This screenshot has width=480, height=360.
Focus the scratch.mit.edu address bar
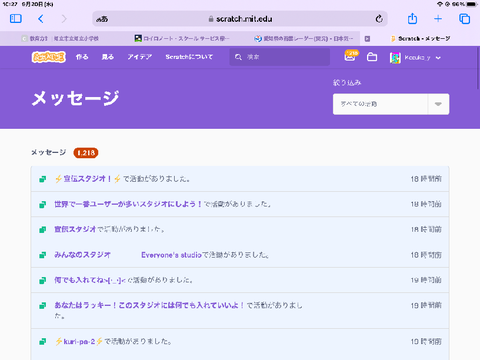(x=240, y=19)
